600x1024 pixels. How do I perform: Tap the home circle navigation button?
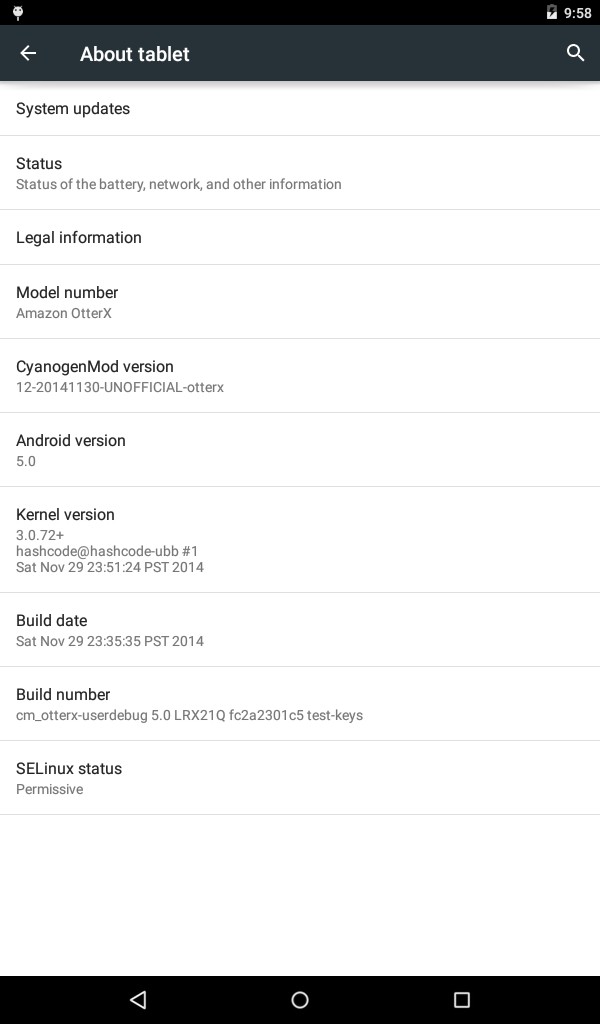300,999
